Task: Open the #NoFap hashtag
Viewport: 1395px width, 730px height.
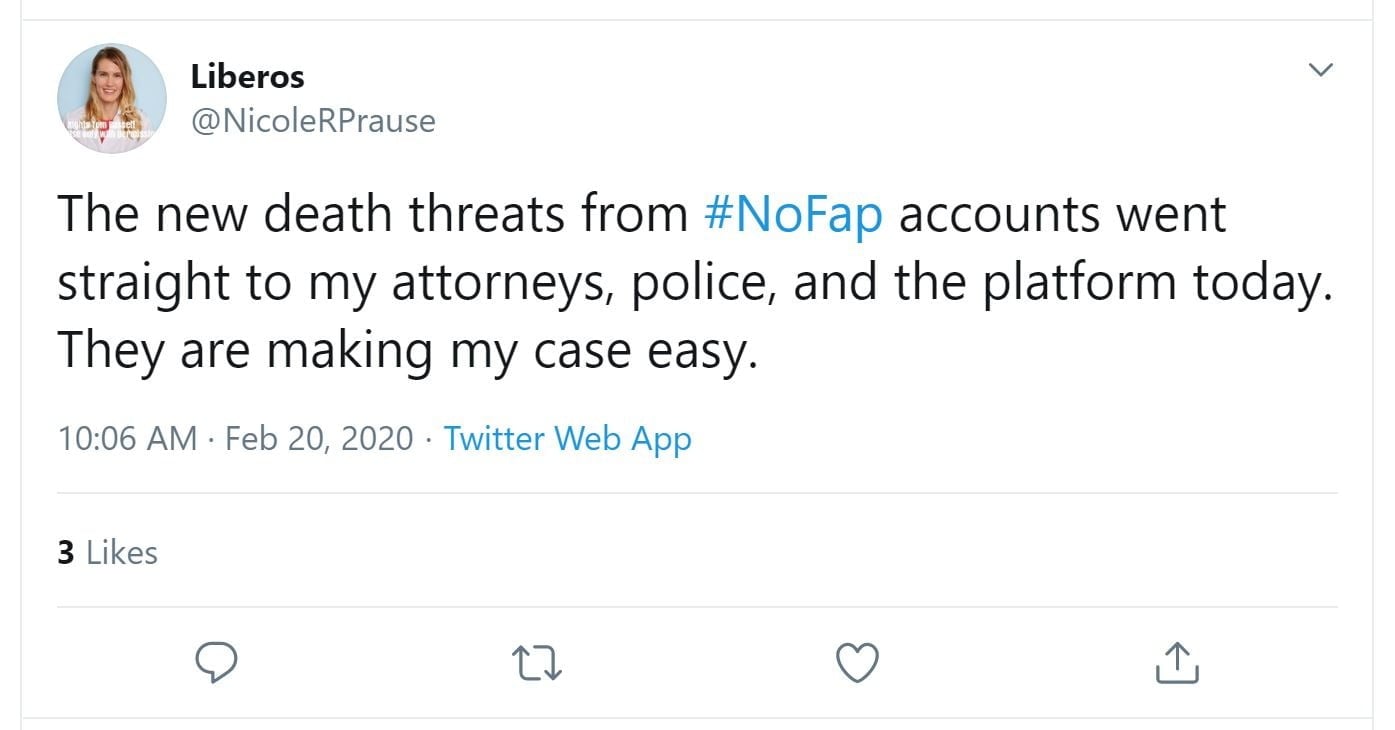Action: point(794,215)
